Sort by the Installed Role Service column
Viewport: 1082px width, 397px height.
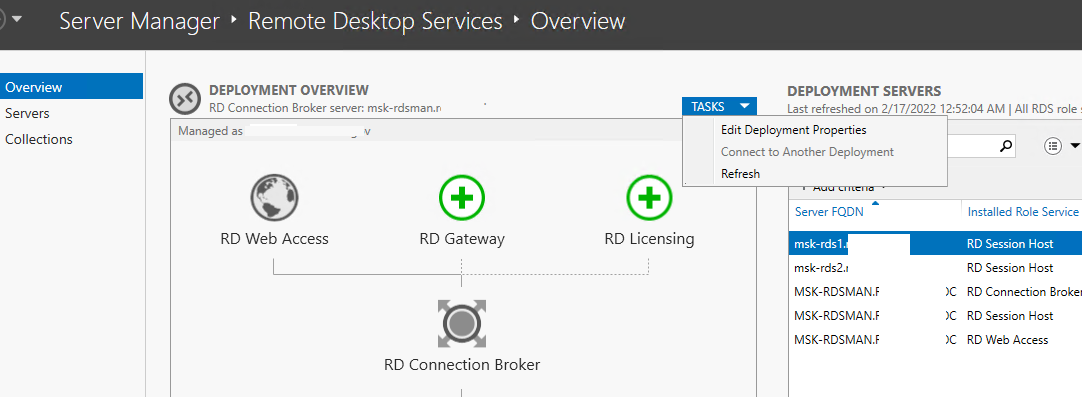(x=1023, y=212)
